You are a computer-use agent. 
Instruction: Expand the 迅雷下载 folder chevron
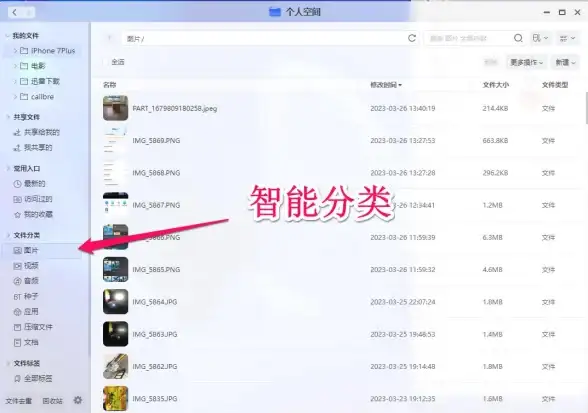click(x=15, y=81)
